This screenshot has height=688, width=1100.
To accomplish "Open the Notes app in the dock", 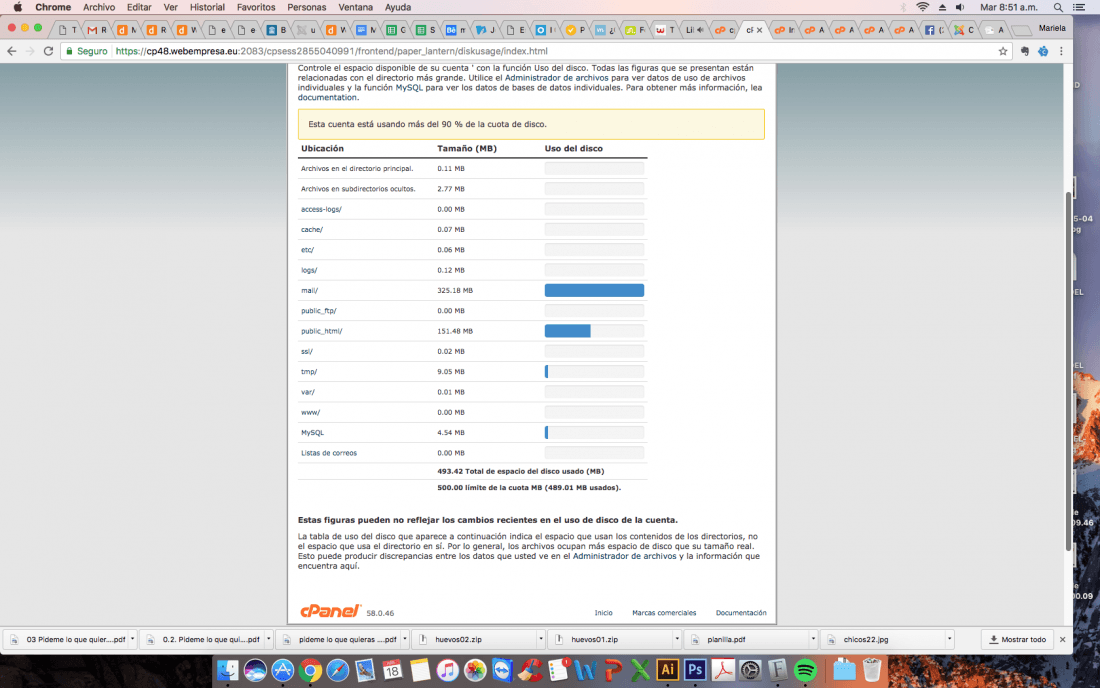I will click(x=420, y=670).
